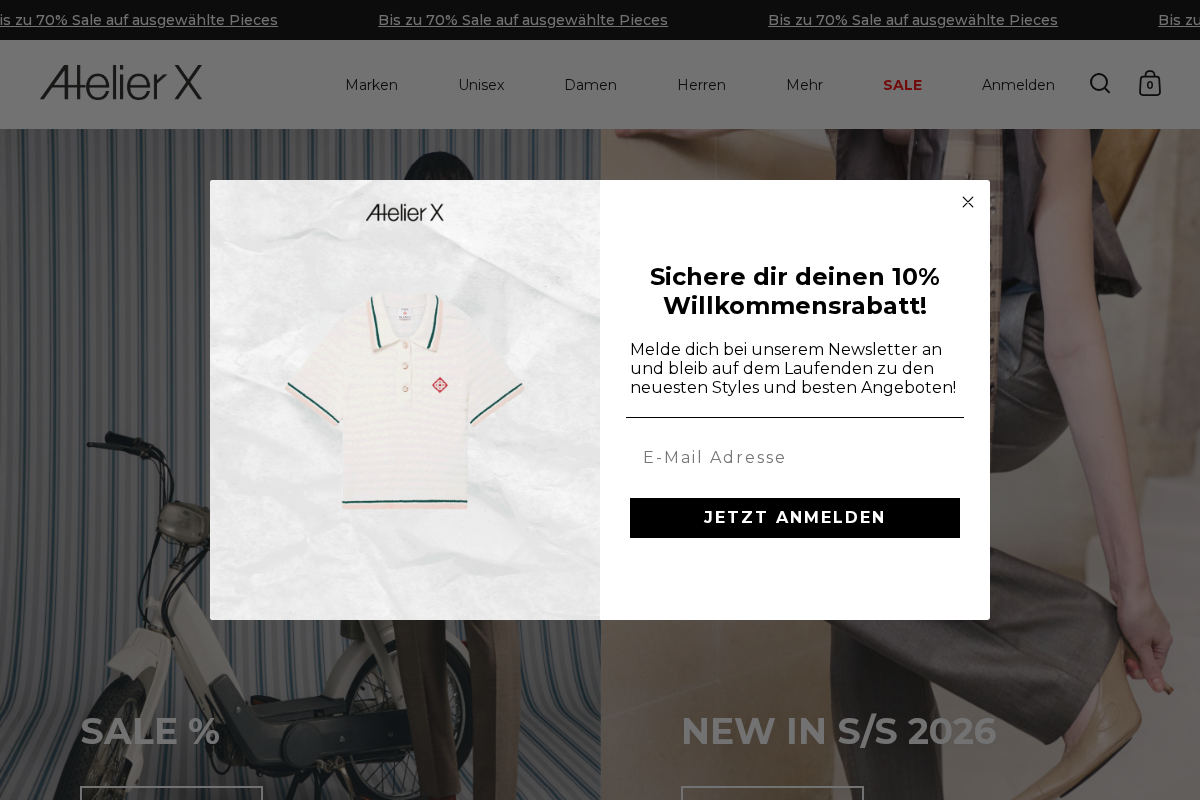Click the Anmelden login link
Screen dimensions: 1200x800
tap(1018, 85)
